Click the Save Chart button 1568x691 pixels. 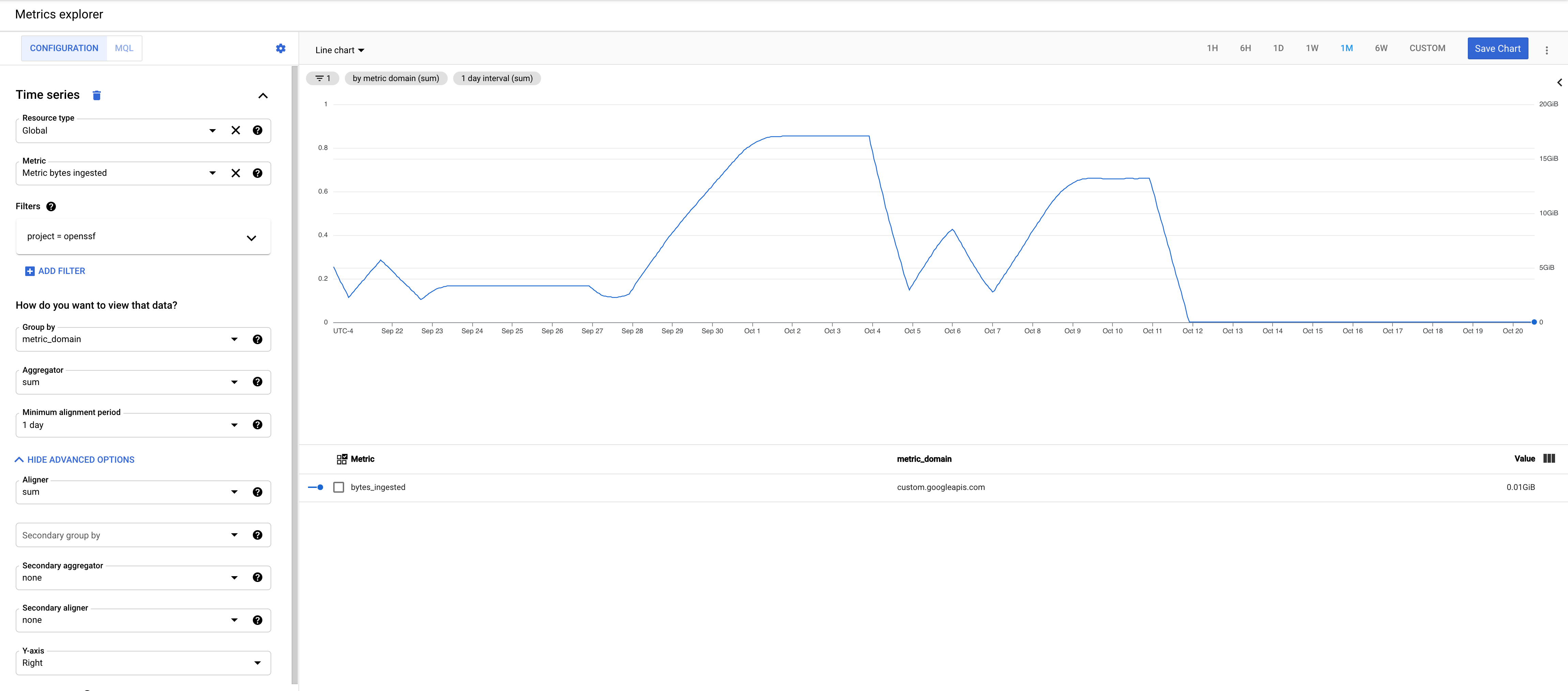click(1498, 48)
